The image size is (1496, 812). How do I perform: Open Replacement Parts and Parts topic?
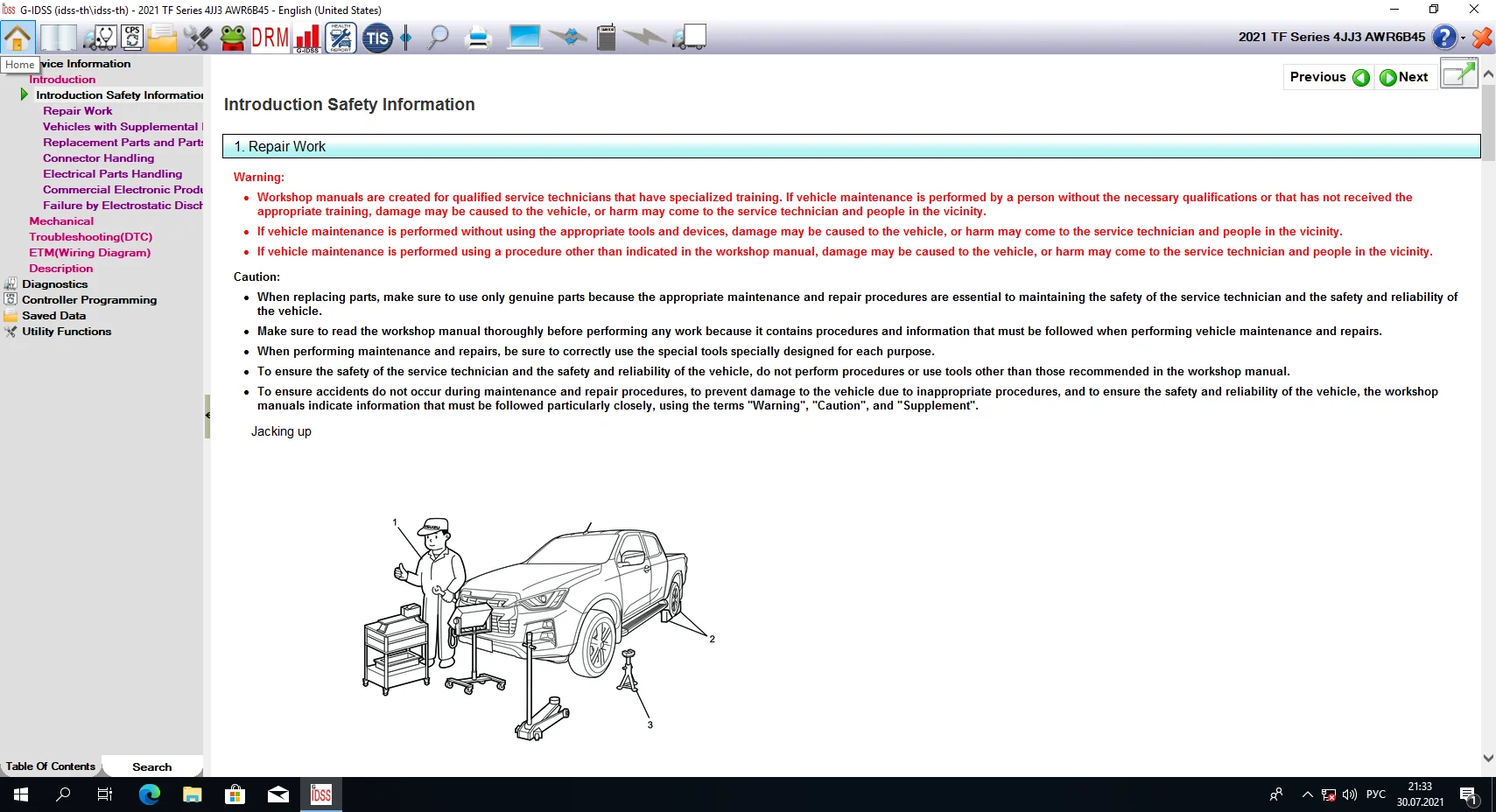[123, 143]
